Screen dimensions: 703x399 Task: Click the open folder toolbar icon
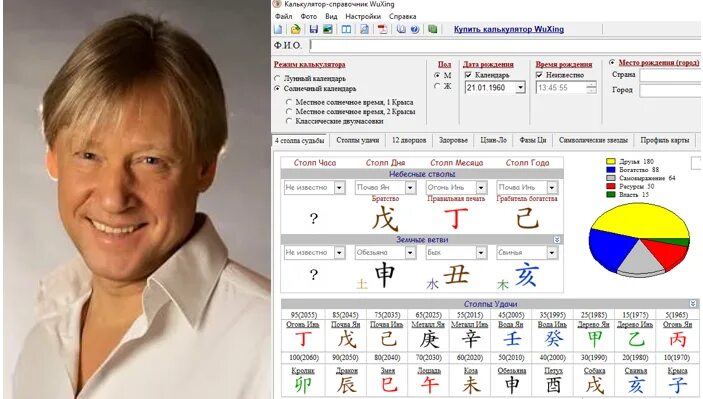point(295,29)
